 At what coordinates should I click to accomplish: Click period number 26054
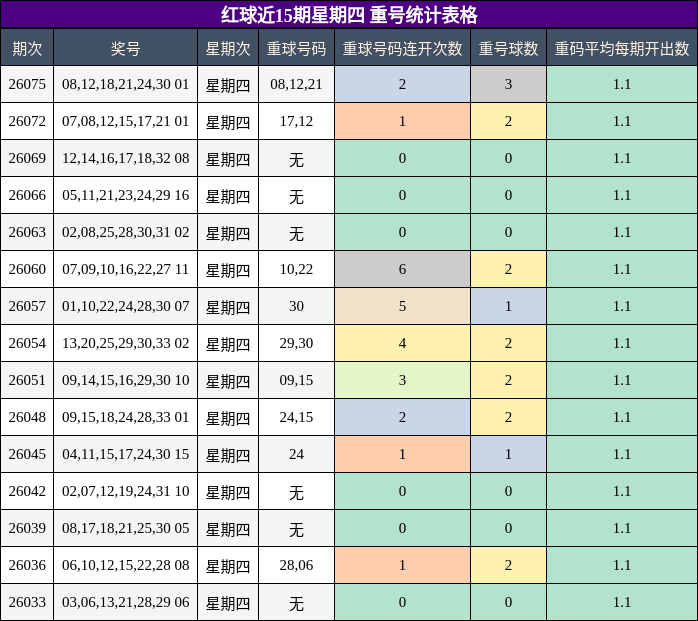27,343
